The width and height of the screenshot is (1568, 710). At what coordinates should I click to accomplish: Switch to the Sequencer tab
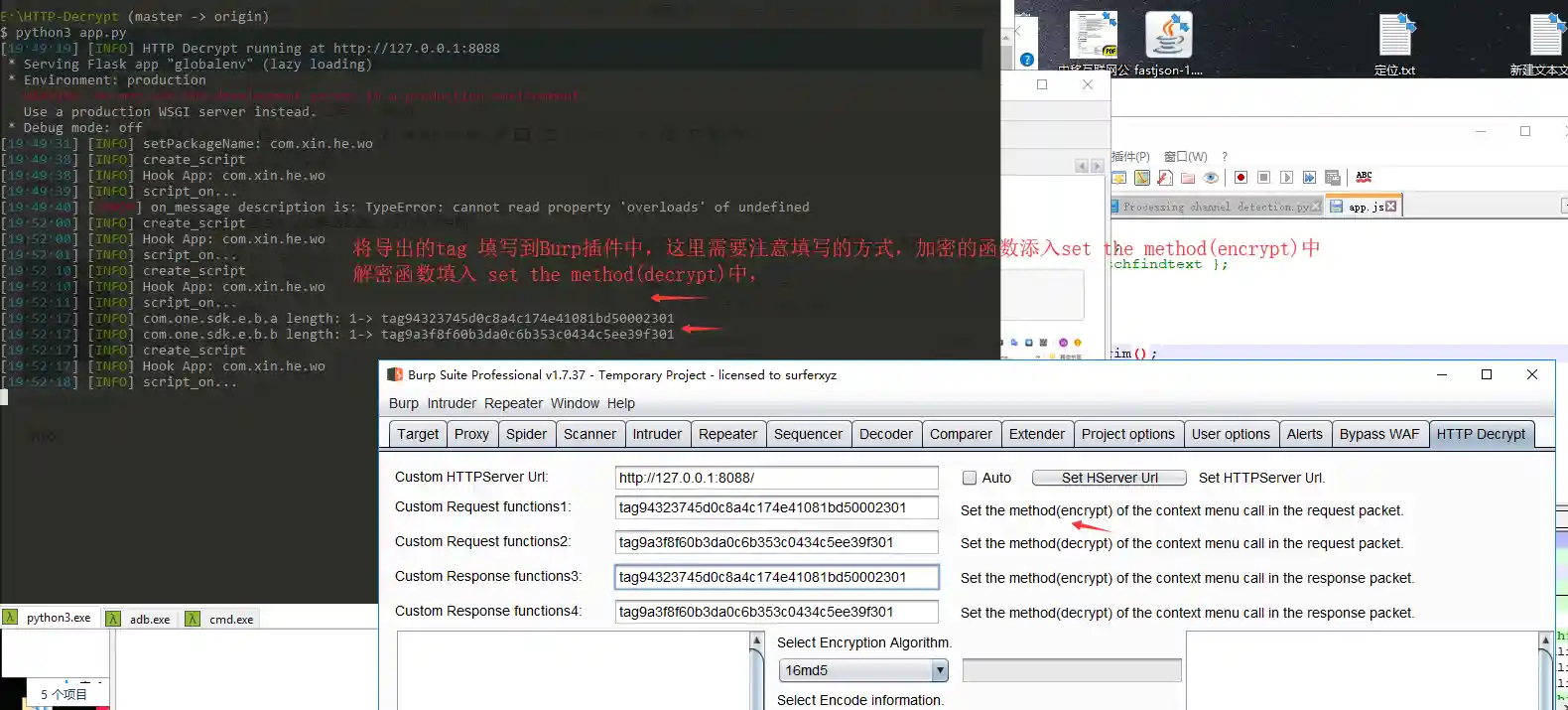[x=808, y=434]
